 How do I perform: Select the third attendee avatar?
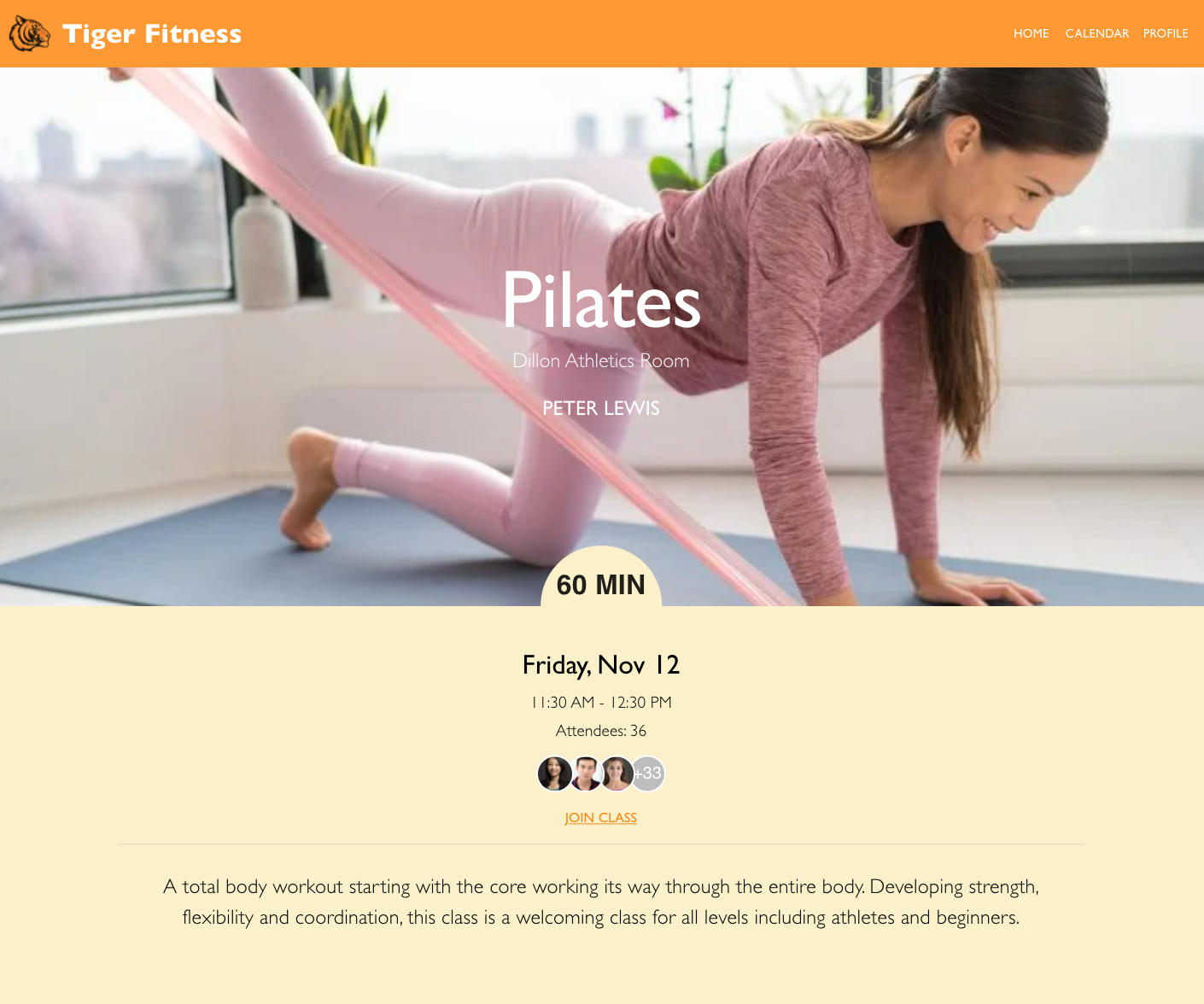point(617,774)
